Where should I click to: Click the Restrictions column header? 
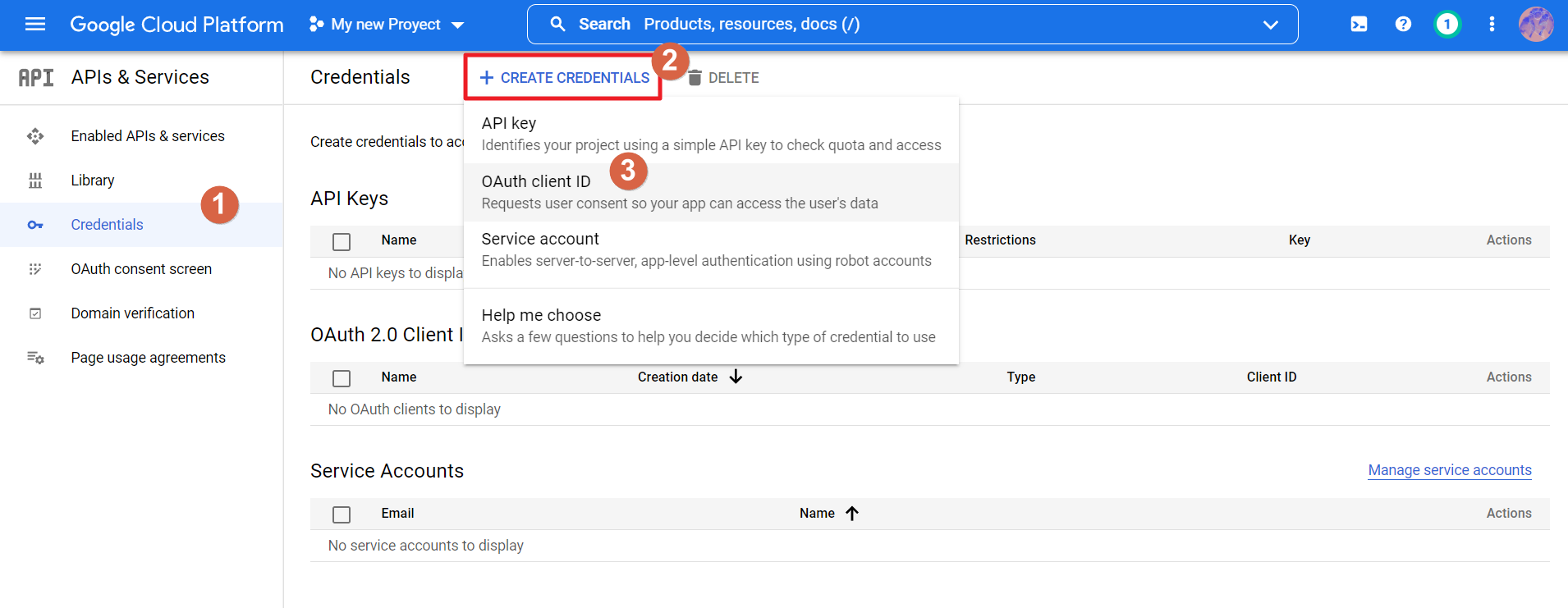pos(1000,240)
